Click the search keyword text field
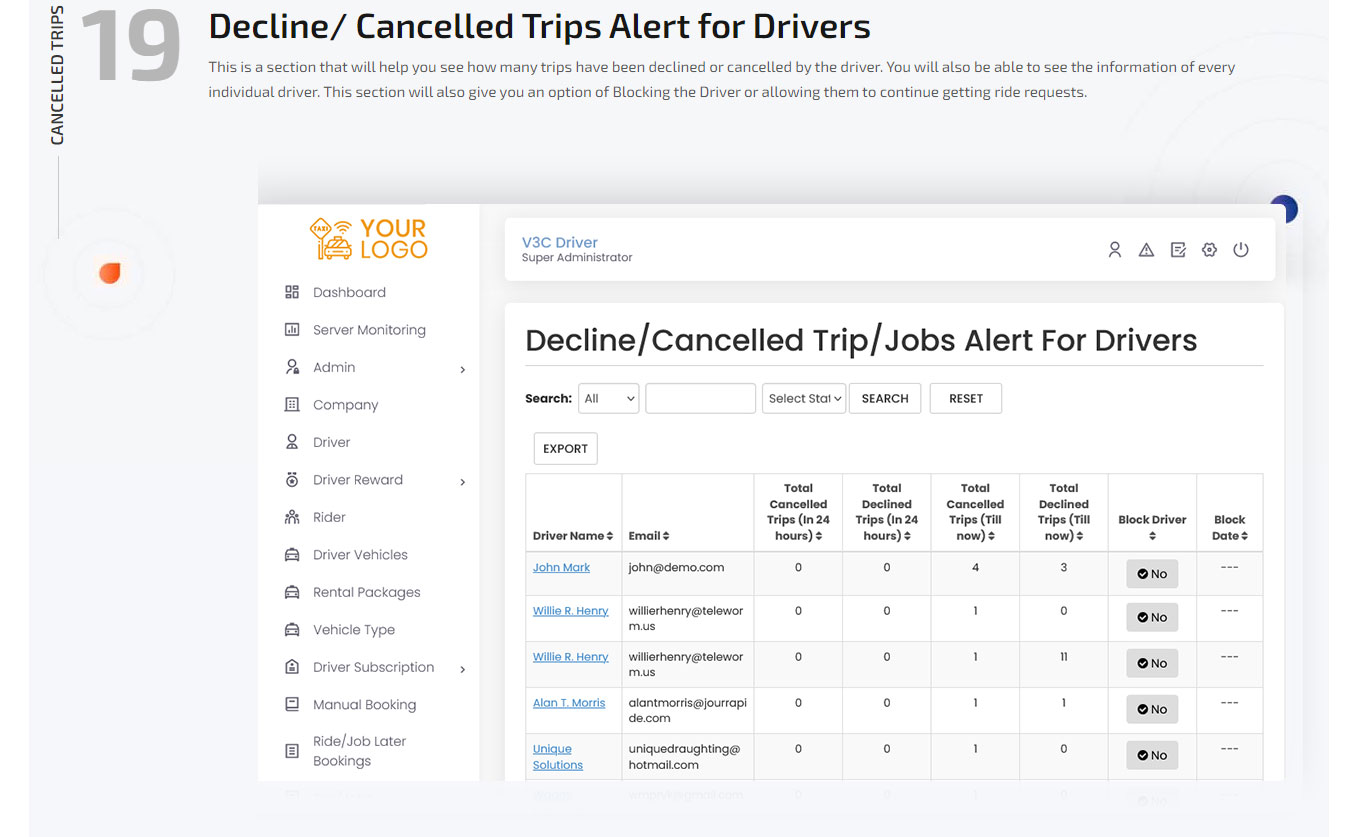 [x=700, y=398]
